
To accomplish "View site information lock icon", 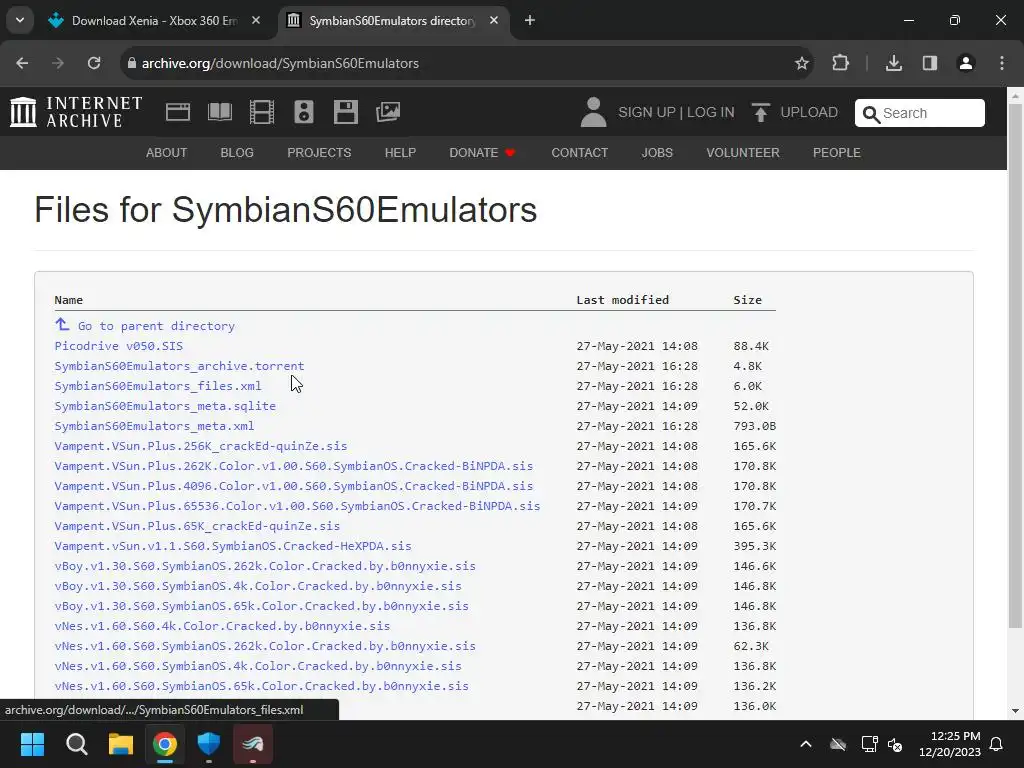I will click(x=132, y=63).
